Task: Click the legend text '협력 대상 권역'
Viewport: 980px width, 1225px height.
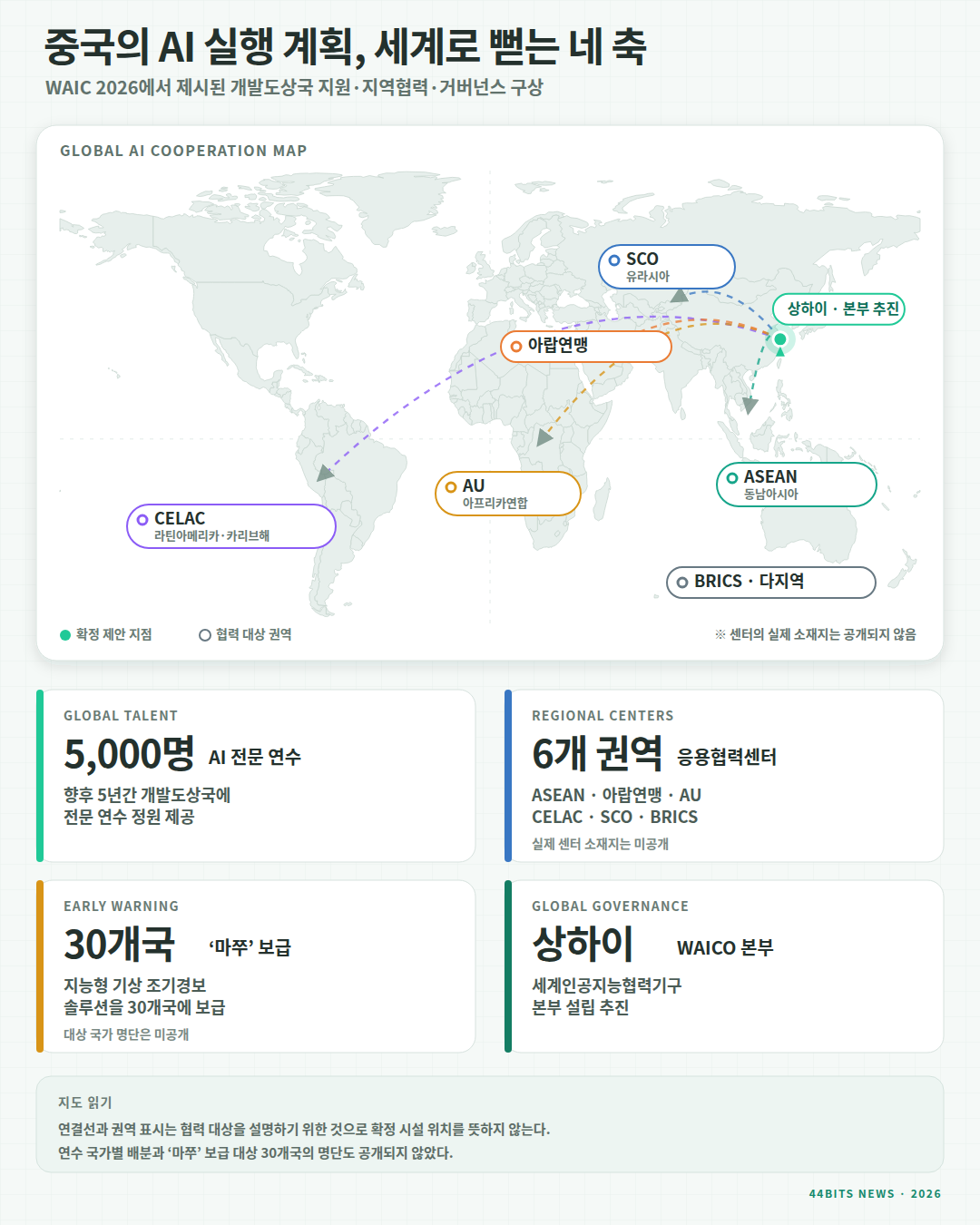Action: (254, 635)
